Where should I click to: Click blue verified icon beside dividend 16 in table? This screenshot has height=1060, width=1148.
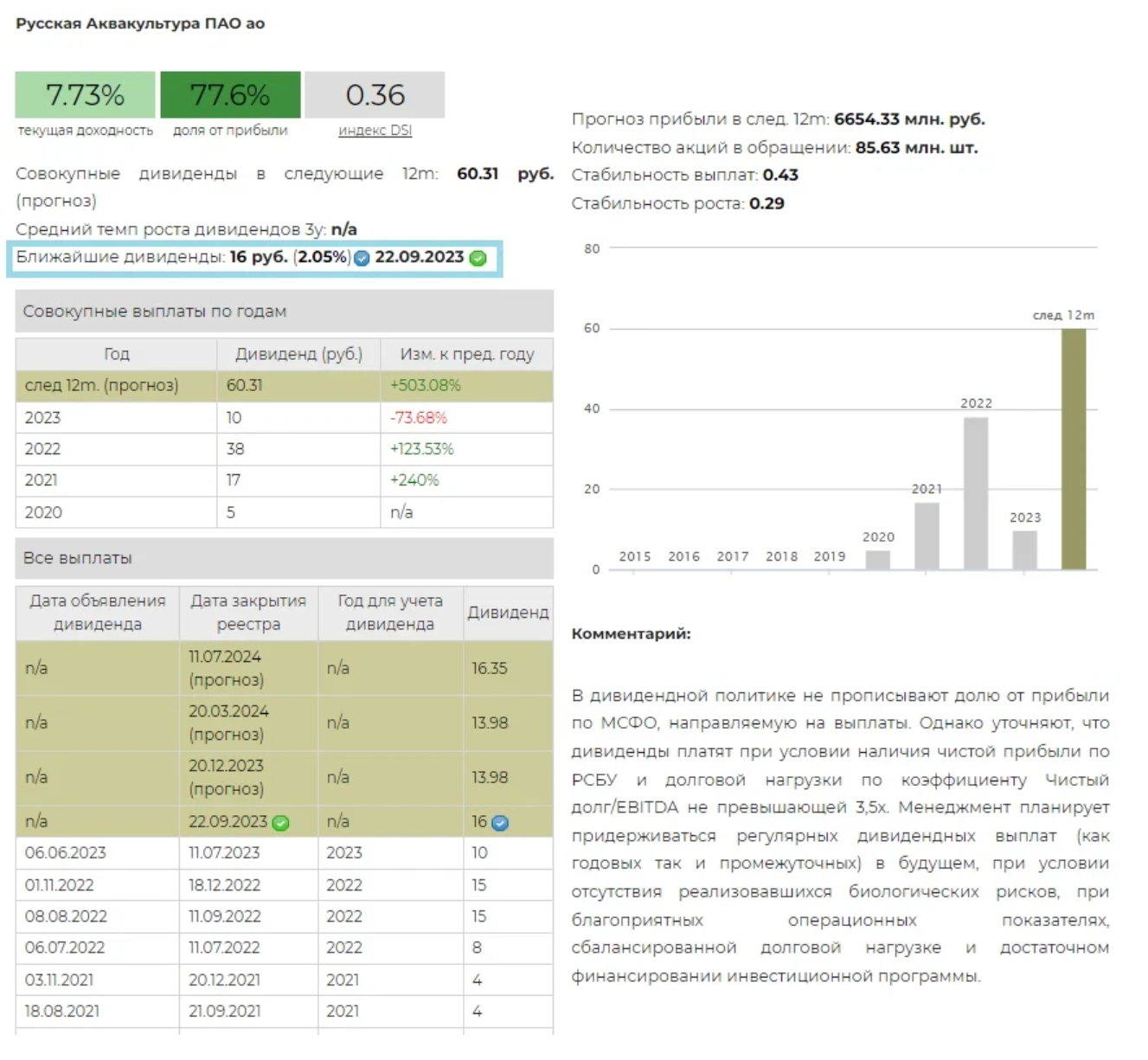click(500, 823)
